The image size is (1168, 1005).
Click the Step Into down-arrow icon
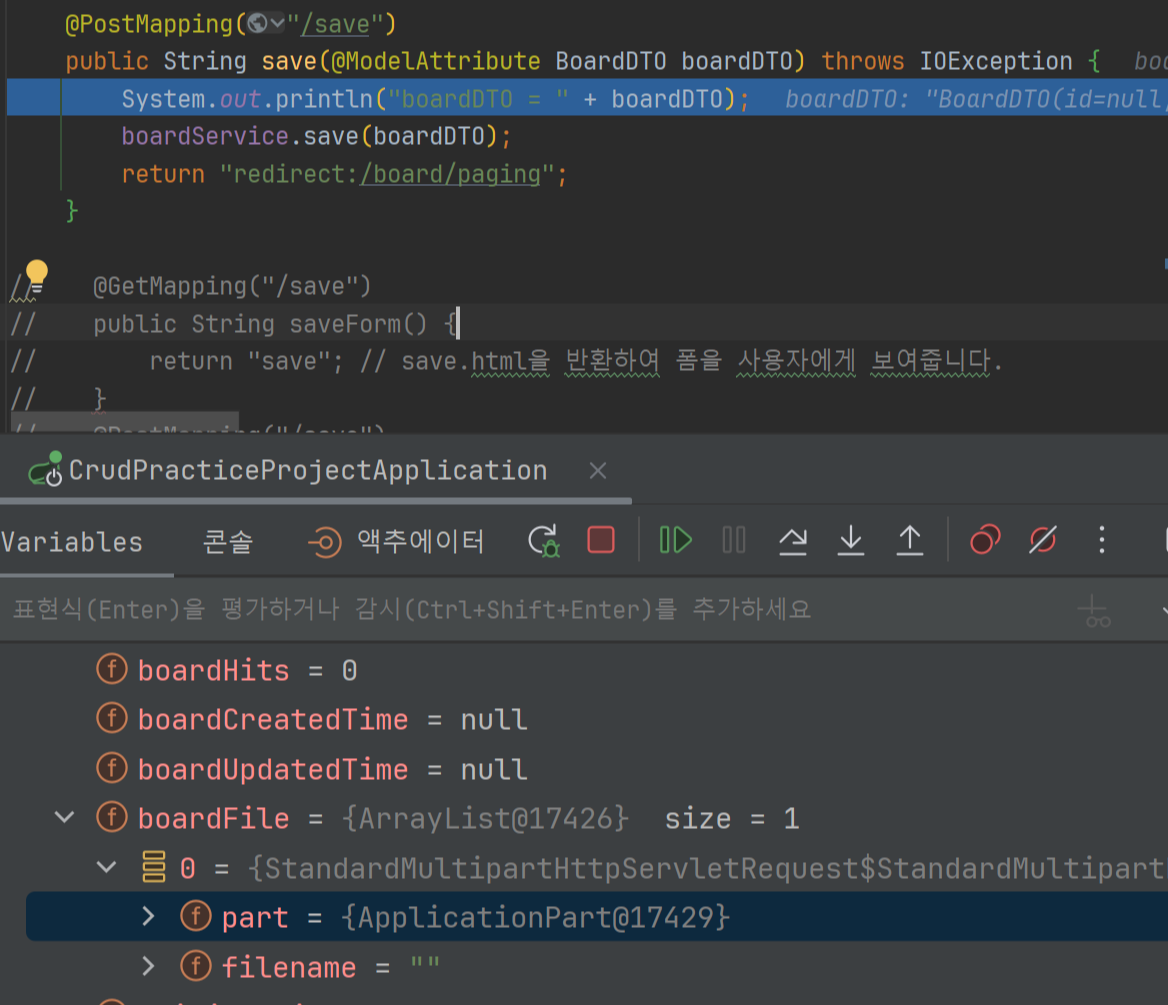(x=851, y=540)
